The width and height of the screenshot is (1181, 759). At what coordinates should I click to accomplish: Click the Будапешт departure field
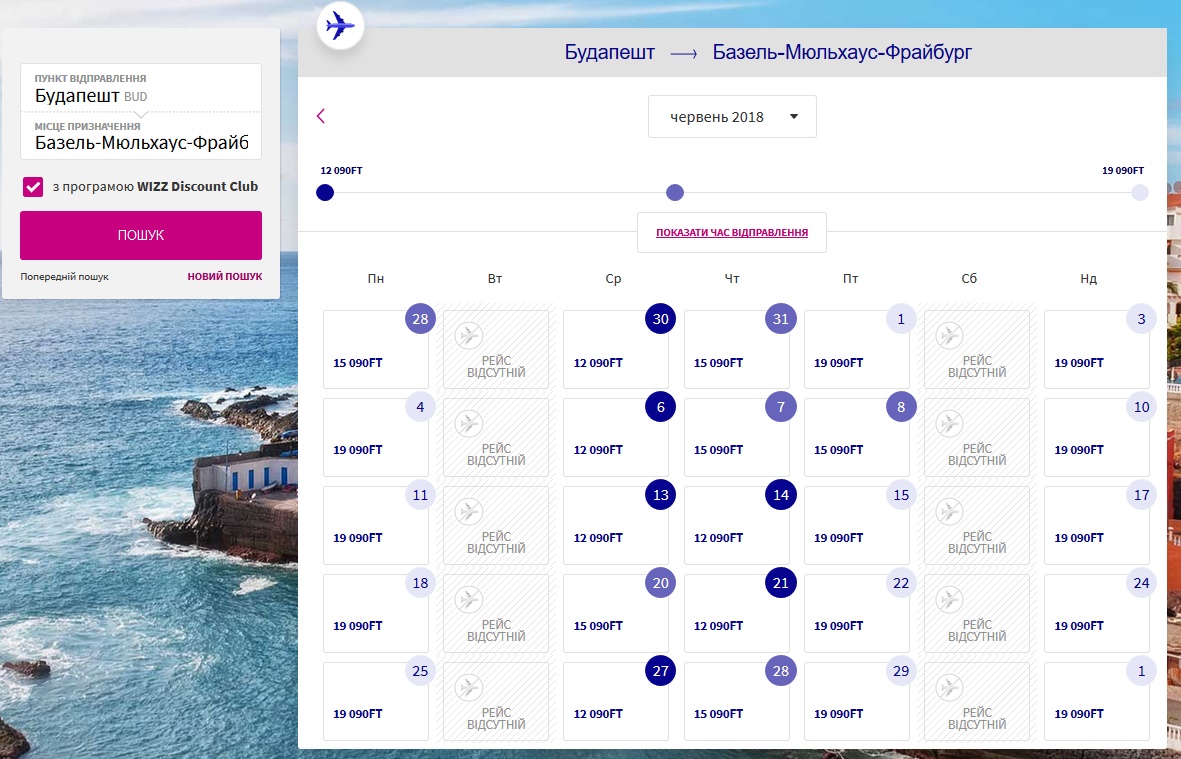[x=140, y=90]
